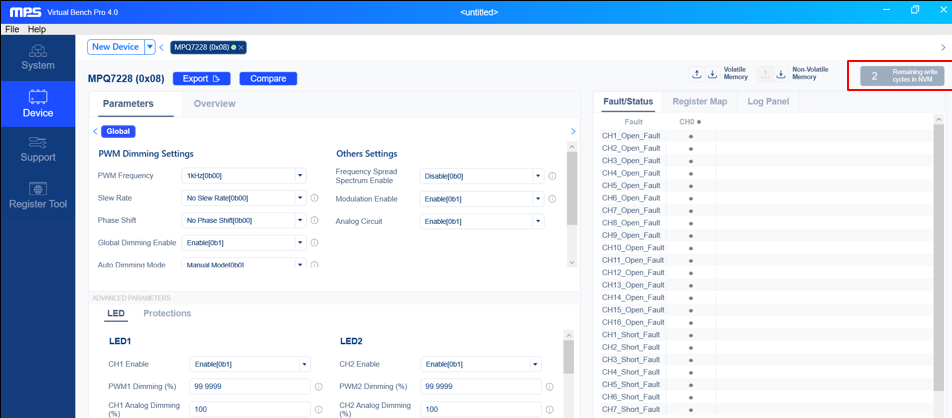Expand the New Device dropdown arrow

(x=149, y=47)
